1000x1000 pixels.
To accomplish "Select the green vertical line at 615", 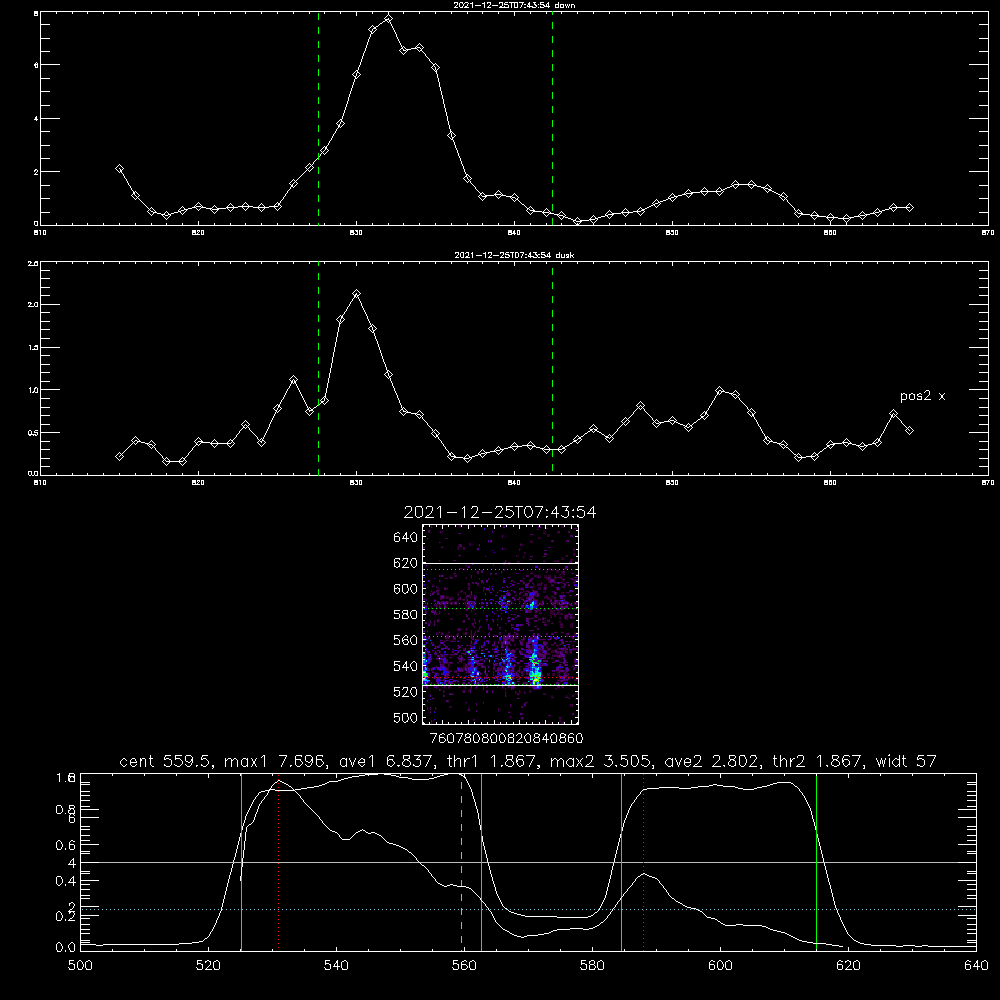I will pyautogui.click(x=816, y=861).
